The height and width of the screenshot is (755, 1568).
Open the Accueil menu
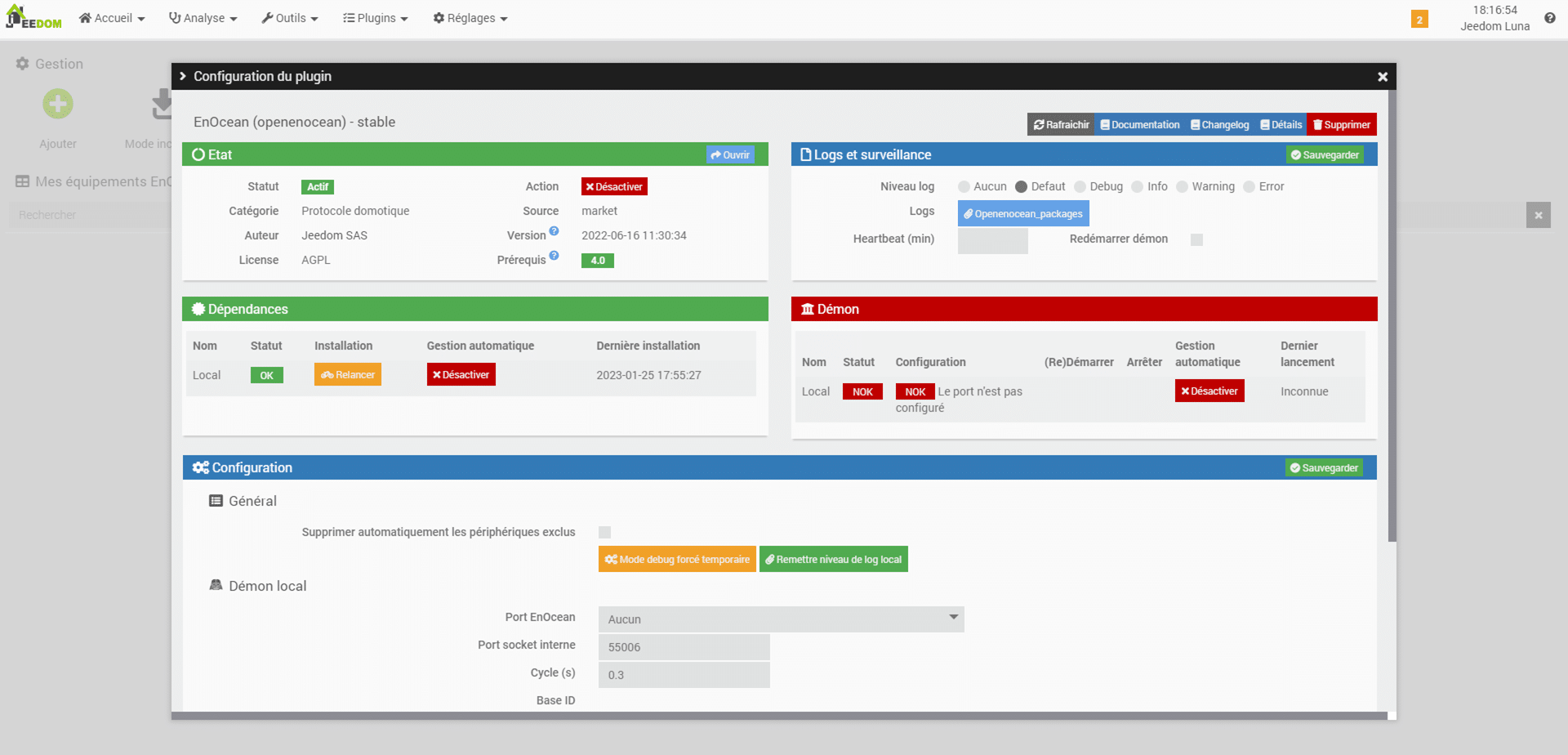click(112, 18)
